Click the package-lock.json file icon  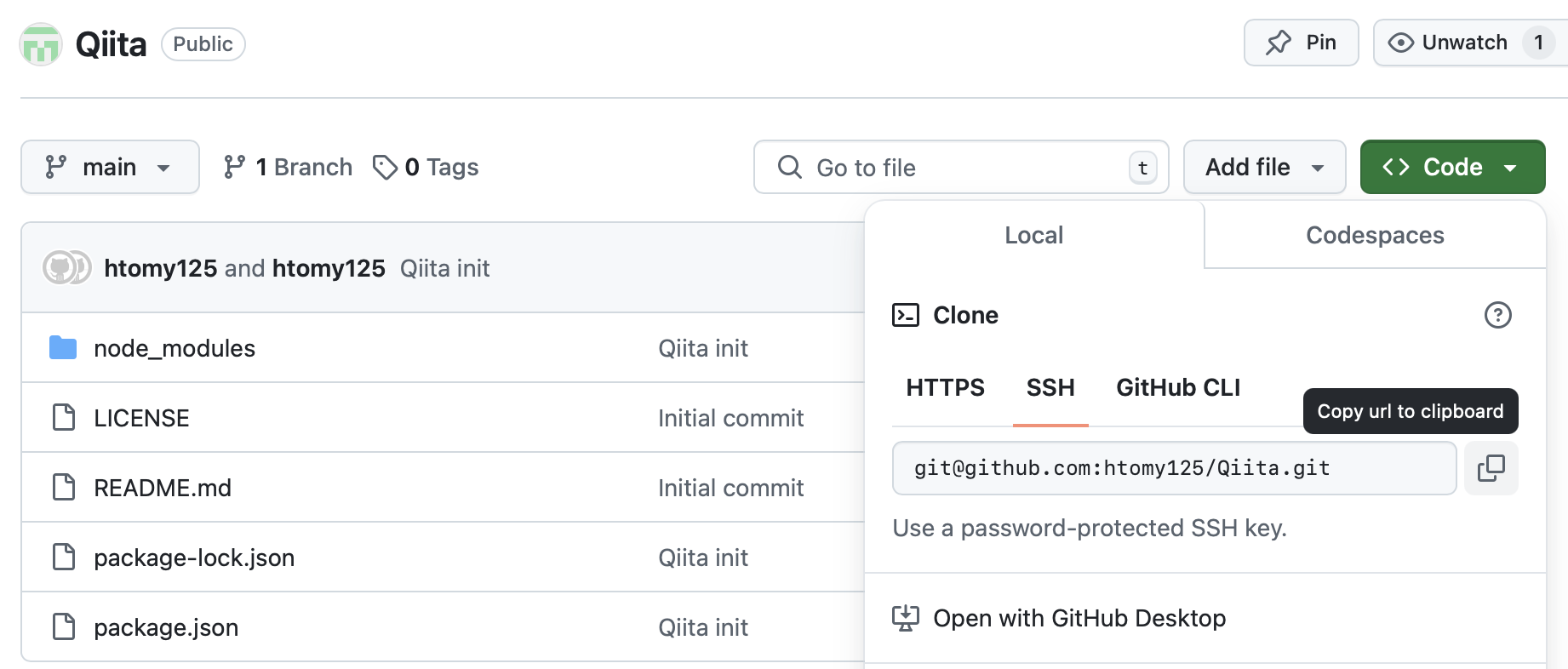[x=64, y=557]
